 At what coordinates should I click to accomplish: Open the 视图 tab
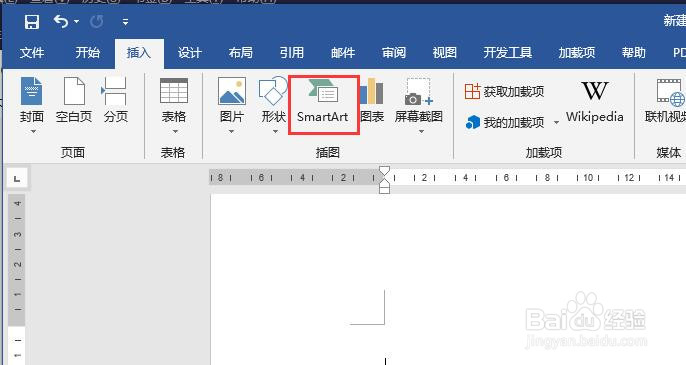coord(444,53)
